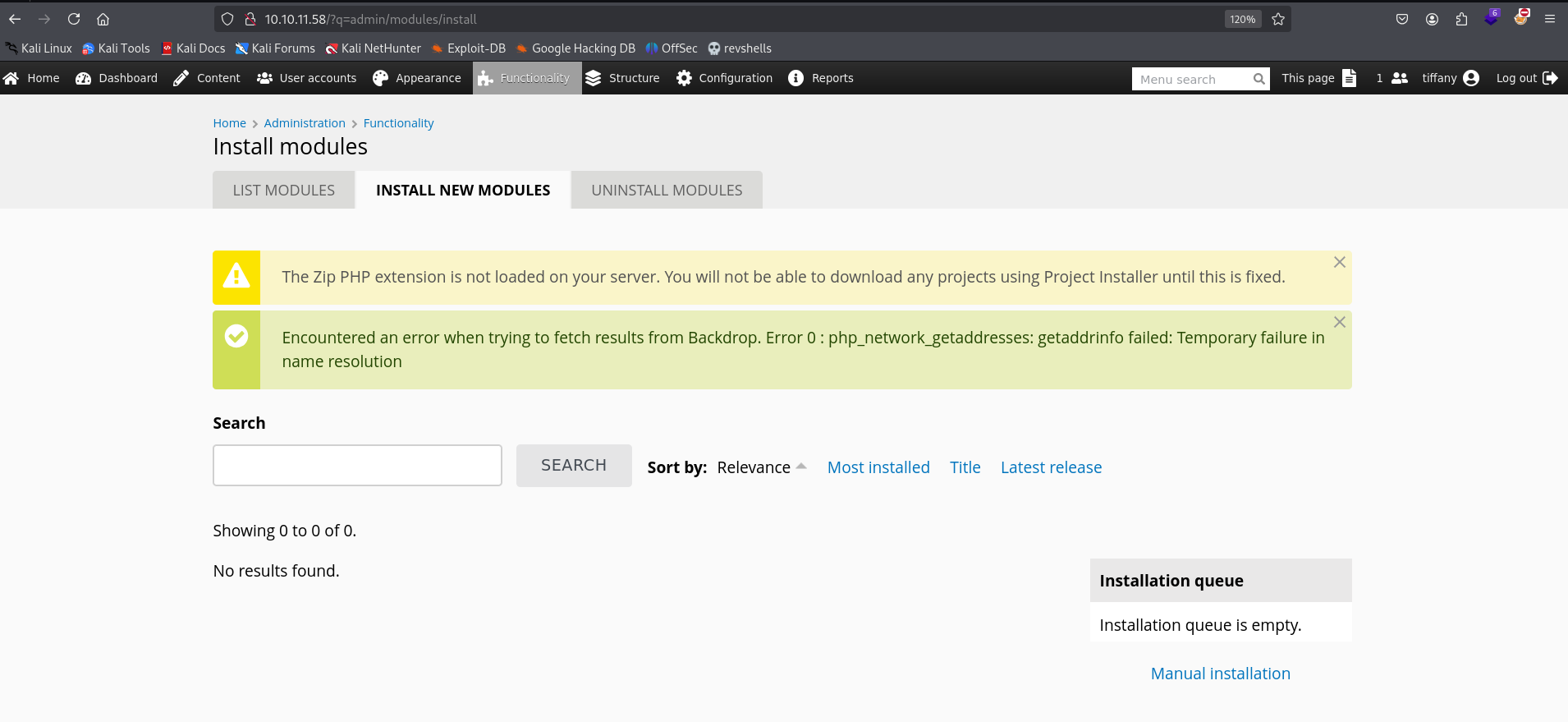
Task: Open Appearance palette icon menu
Action: click(380, 78)
